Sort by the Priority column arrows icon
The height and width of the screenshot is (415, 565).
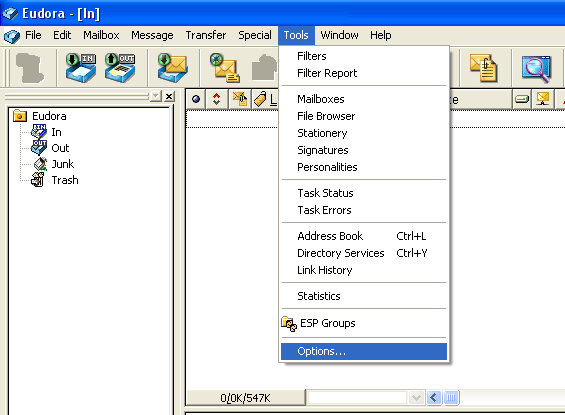[x=217, y=99]
